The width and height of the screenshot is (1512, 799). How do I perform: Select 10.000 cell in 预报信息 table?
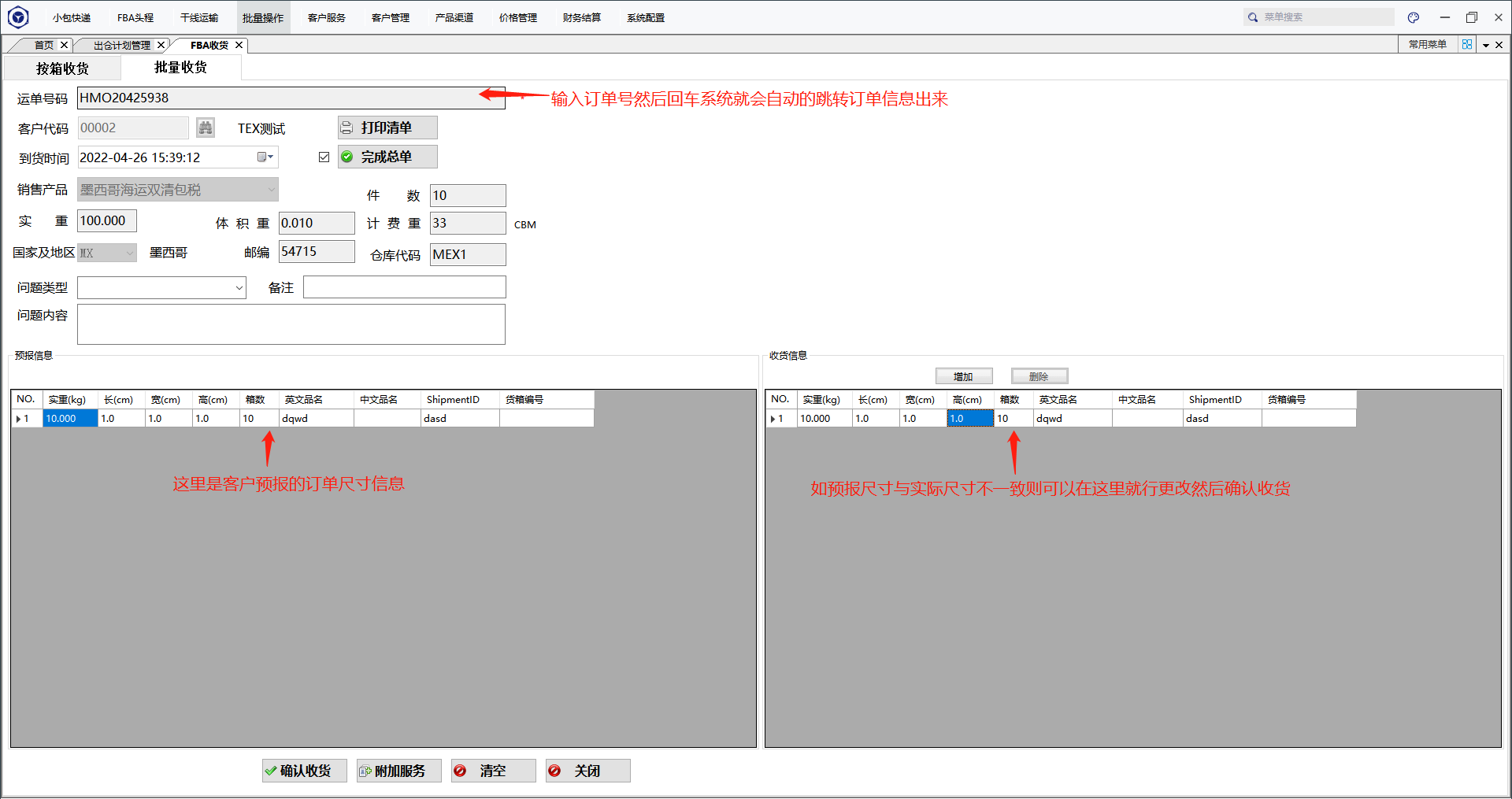click(x=70, y=418)
